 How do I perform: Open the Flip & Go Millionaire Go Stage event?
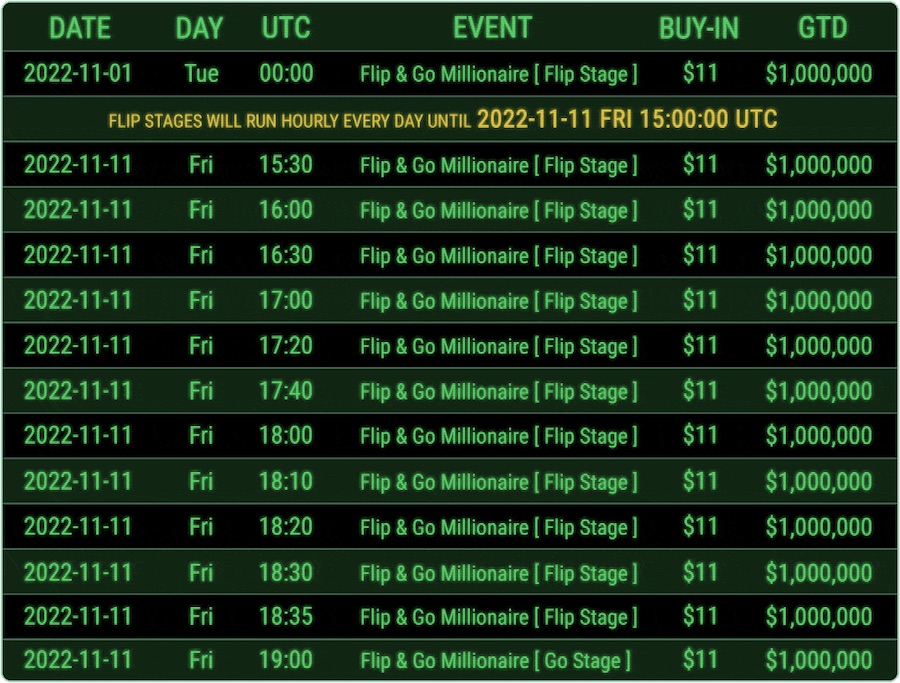coord(495,661)
